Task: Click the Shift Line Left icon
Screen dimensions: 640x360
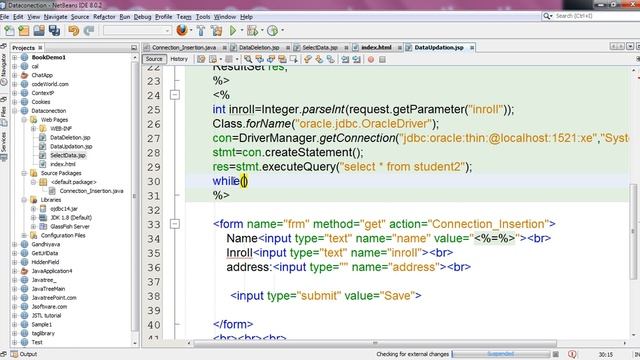Action: (x=345, y=59)
